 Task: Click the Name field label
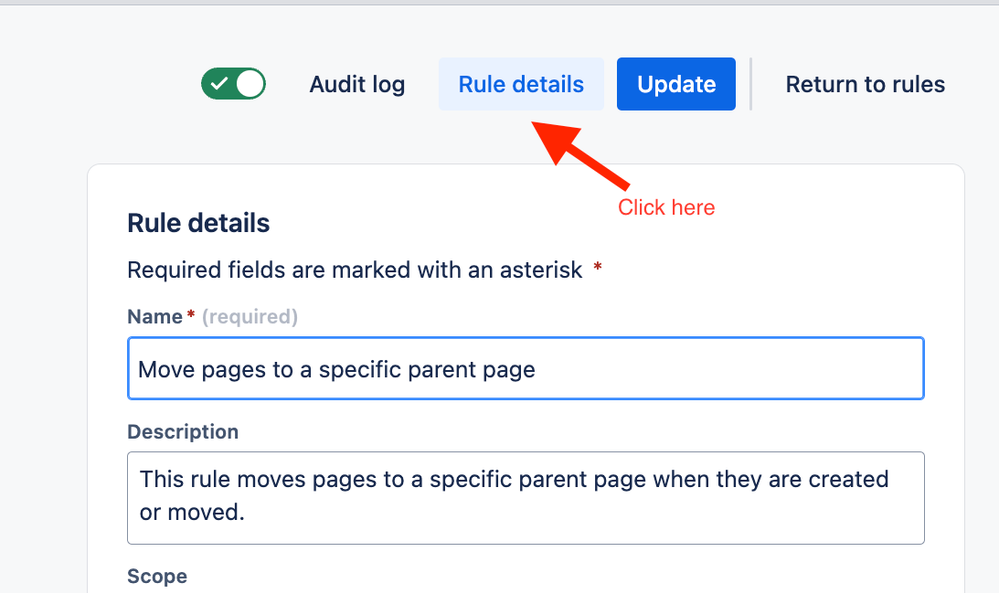[155, 316]
